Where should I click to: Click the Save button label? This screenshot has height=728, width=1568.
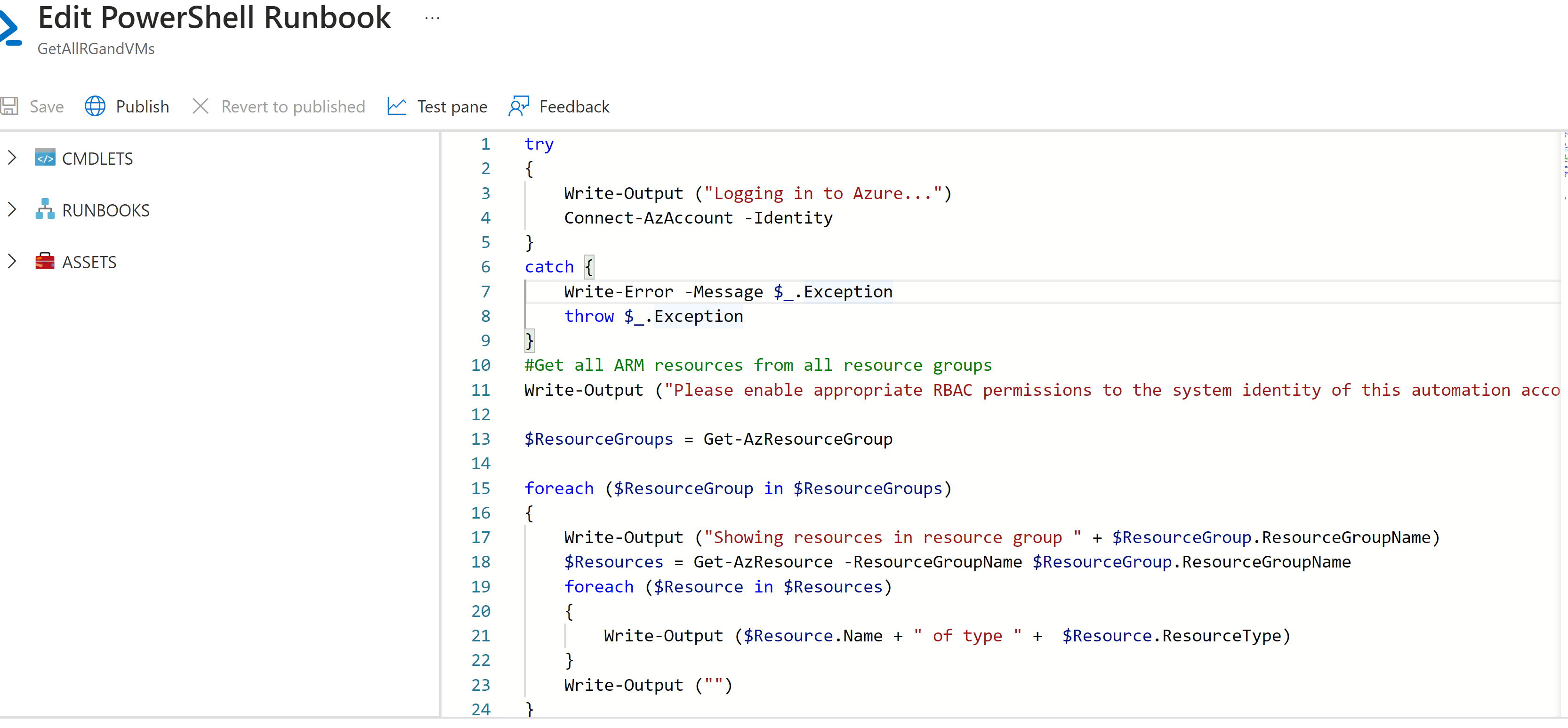tap(47, 107)
